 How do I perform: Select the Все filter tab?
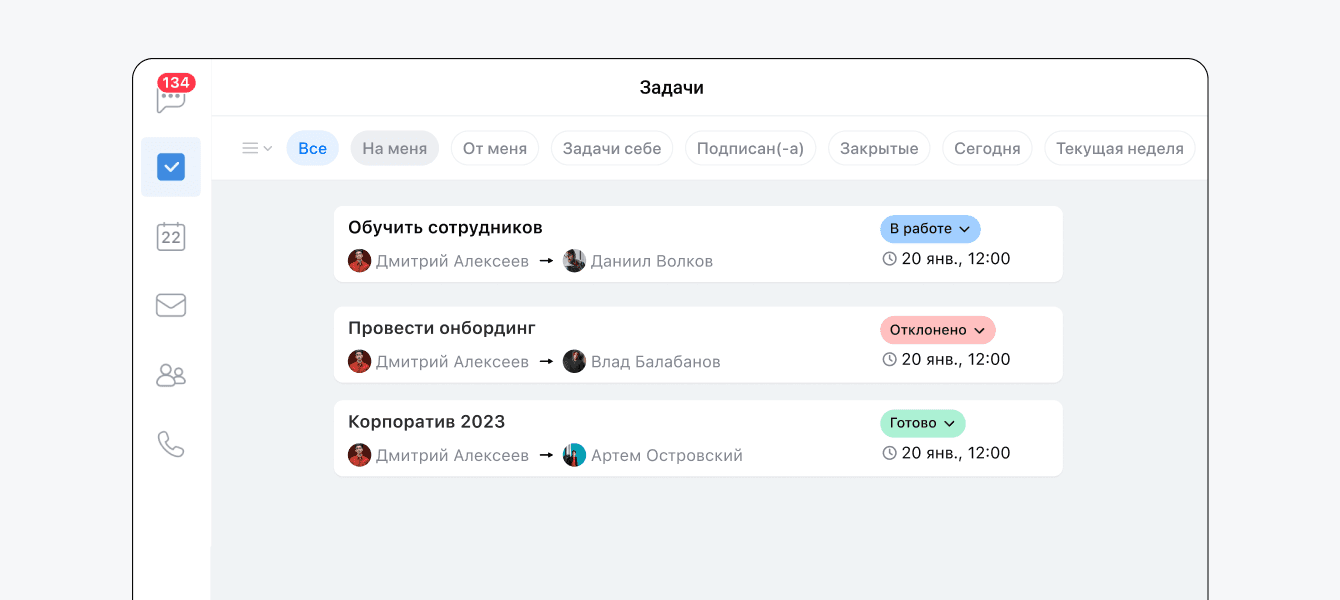click(x=312, y=148)
